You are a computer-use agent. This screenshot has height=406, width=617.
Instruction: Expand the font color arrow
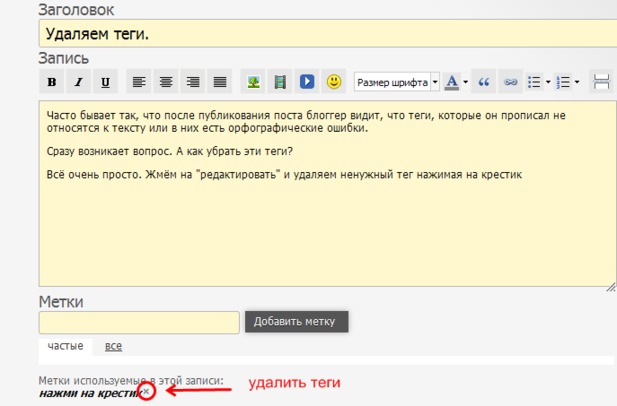click(x=466, y=82)
